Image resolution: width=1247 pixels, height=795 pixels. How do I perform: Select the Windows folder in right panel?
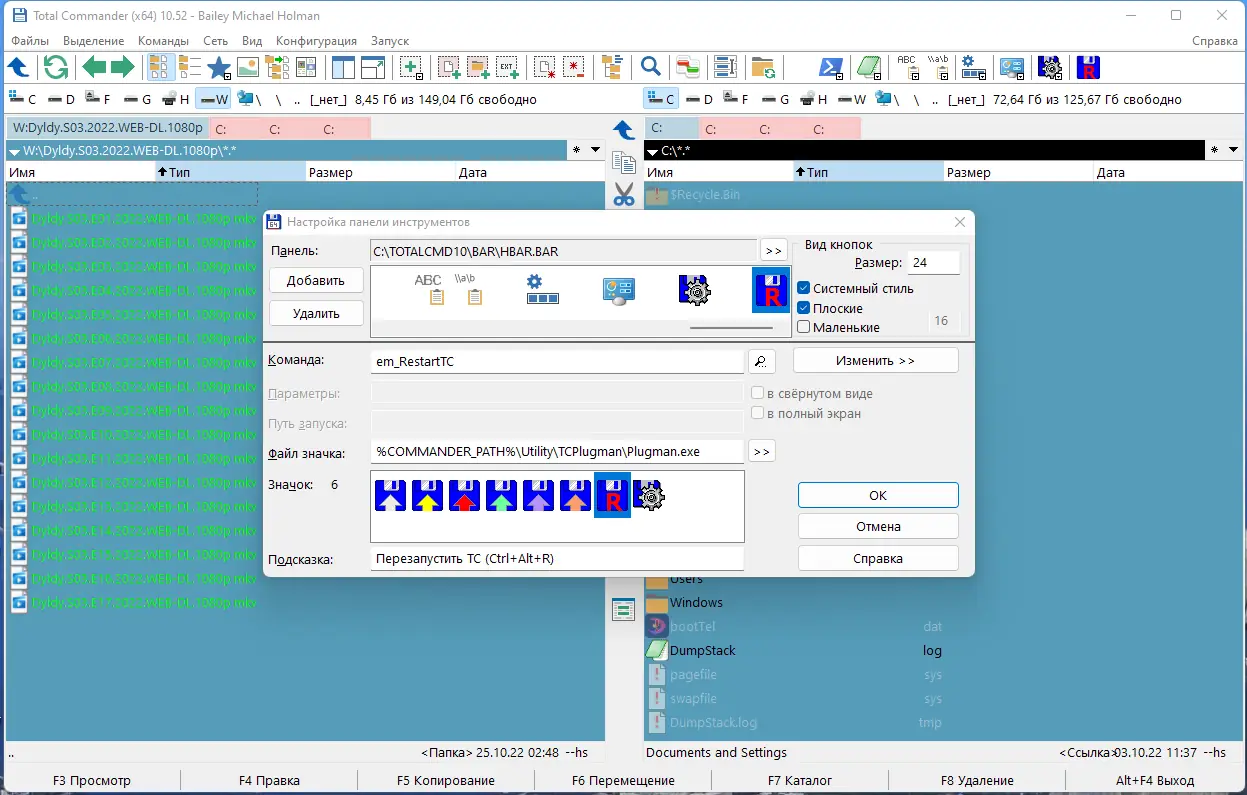696,602
